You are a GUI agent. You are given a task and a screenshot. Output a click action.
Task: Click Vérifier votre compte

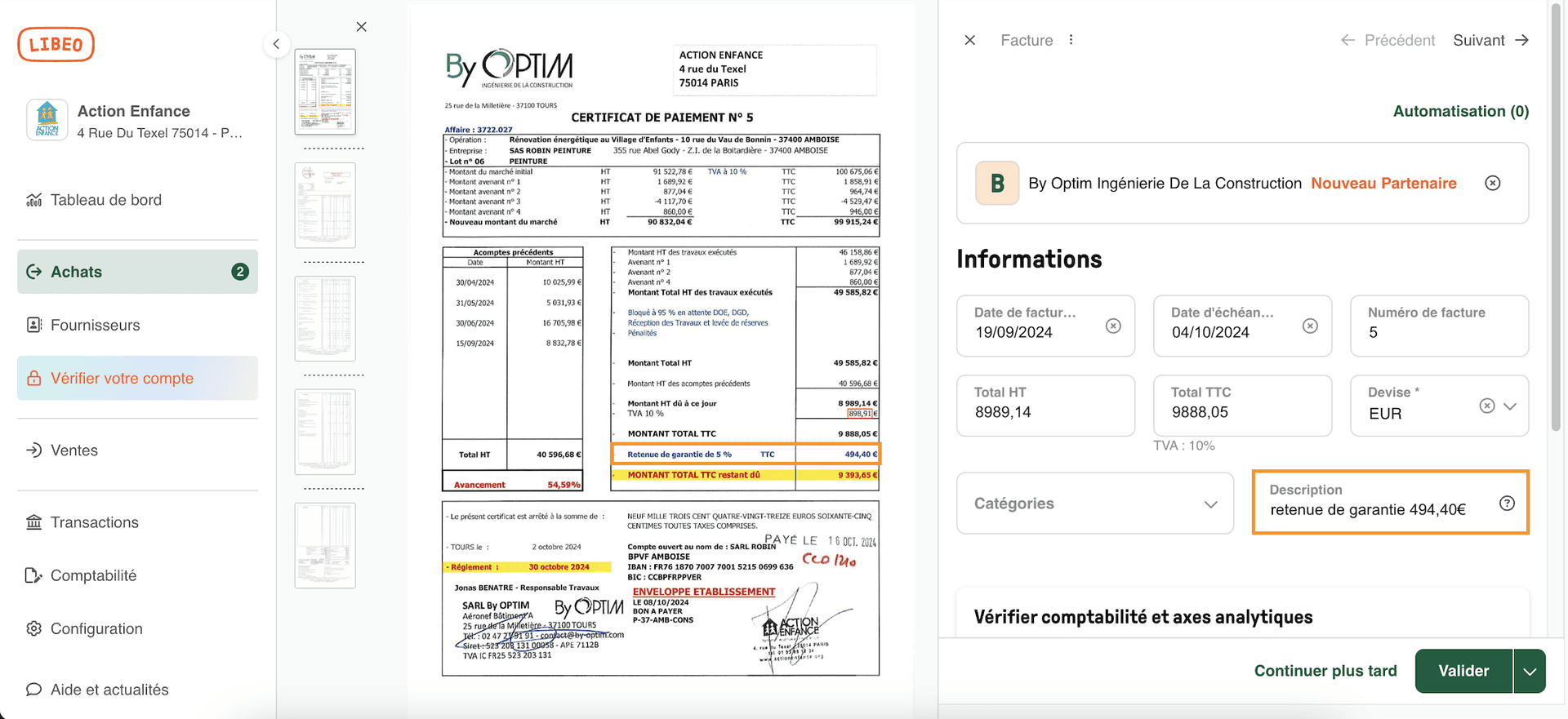pos(137,378)
